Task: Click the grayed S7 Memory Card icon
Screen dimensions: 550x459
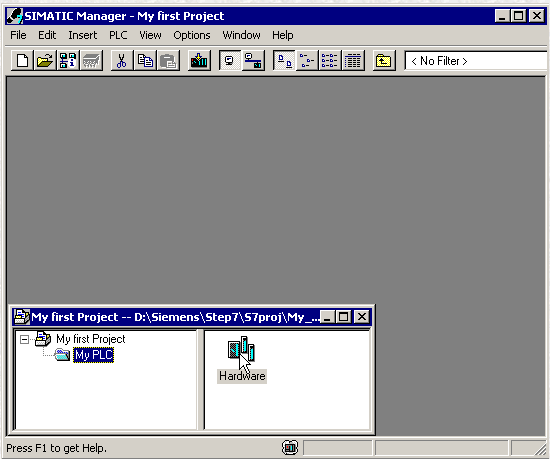Action: click(91, 61)
